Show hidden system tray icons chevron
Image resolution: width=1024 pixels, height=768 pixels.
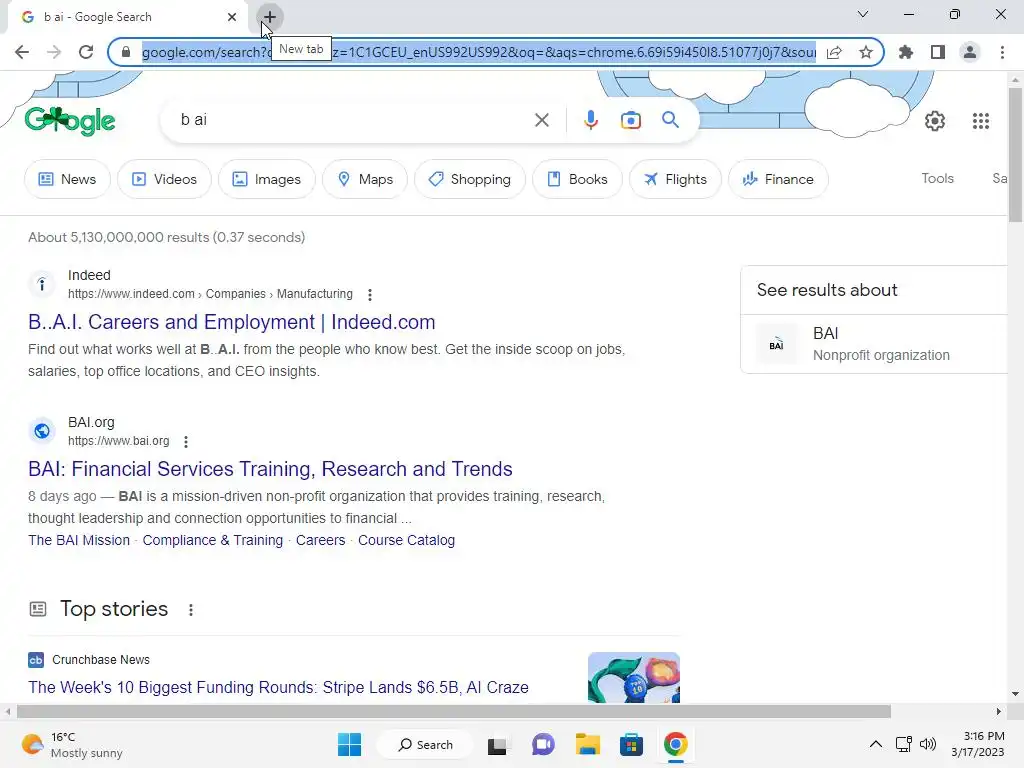point(876,744)
